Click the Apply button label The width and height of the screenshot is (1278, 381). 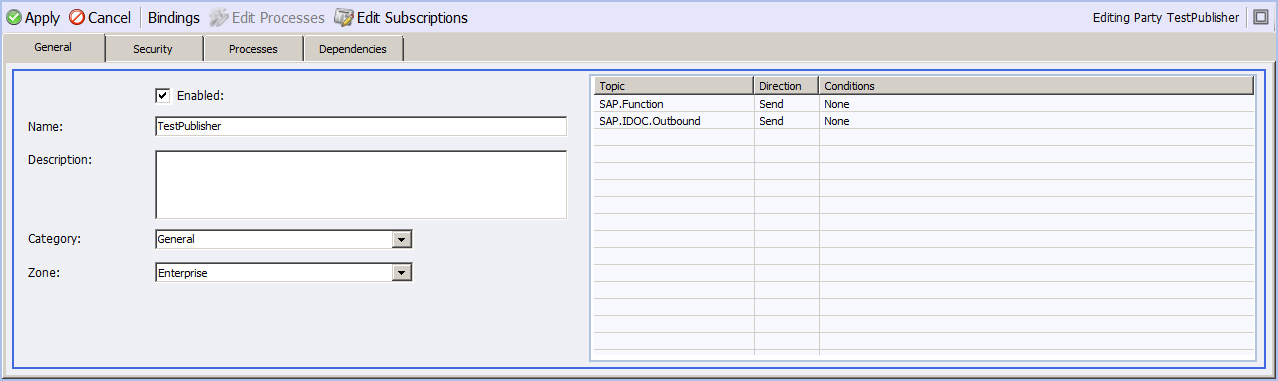[x=42, y=18]
